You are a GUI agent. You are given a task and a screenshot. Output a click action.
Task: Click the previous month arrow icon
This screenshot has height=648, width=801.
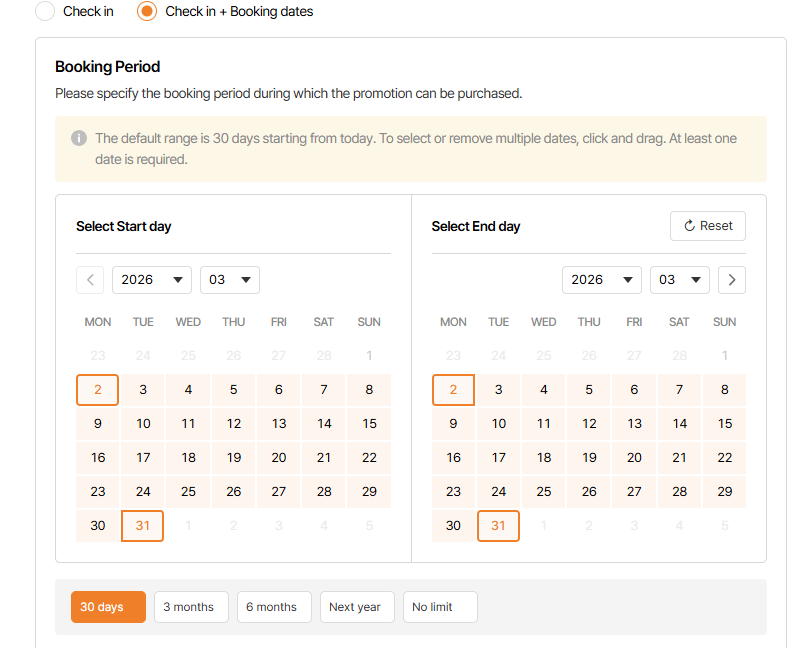click(x=90, y=280)
